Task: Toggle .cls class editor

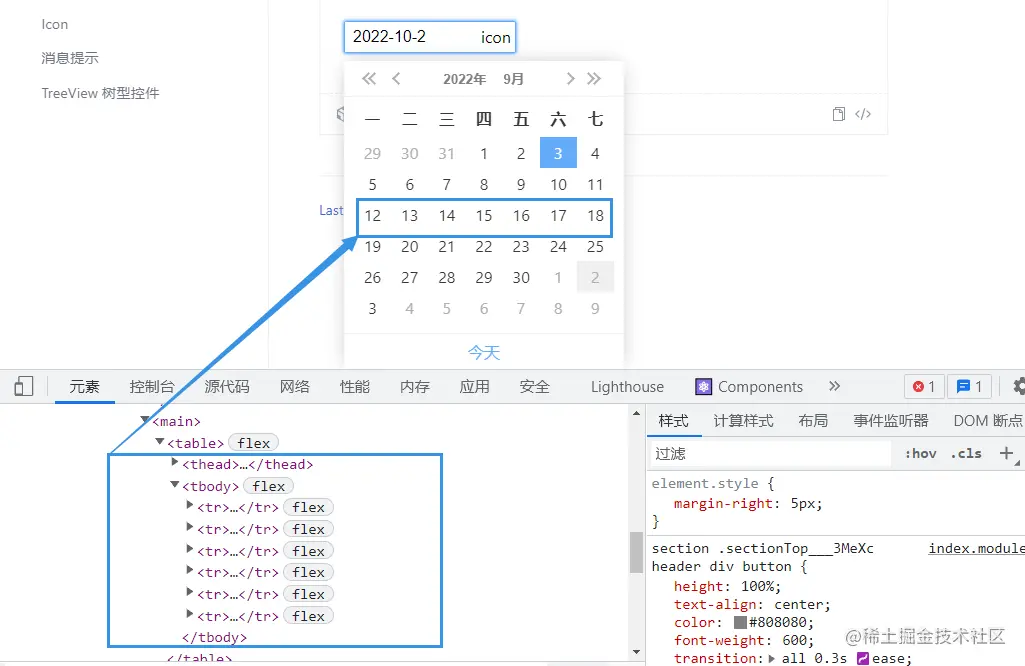Action: 966,454
